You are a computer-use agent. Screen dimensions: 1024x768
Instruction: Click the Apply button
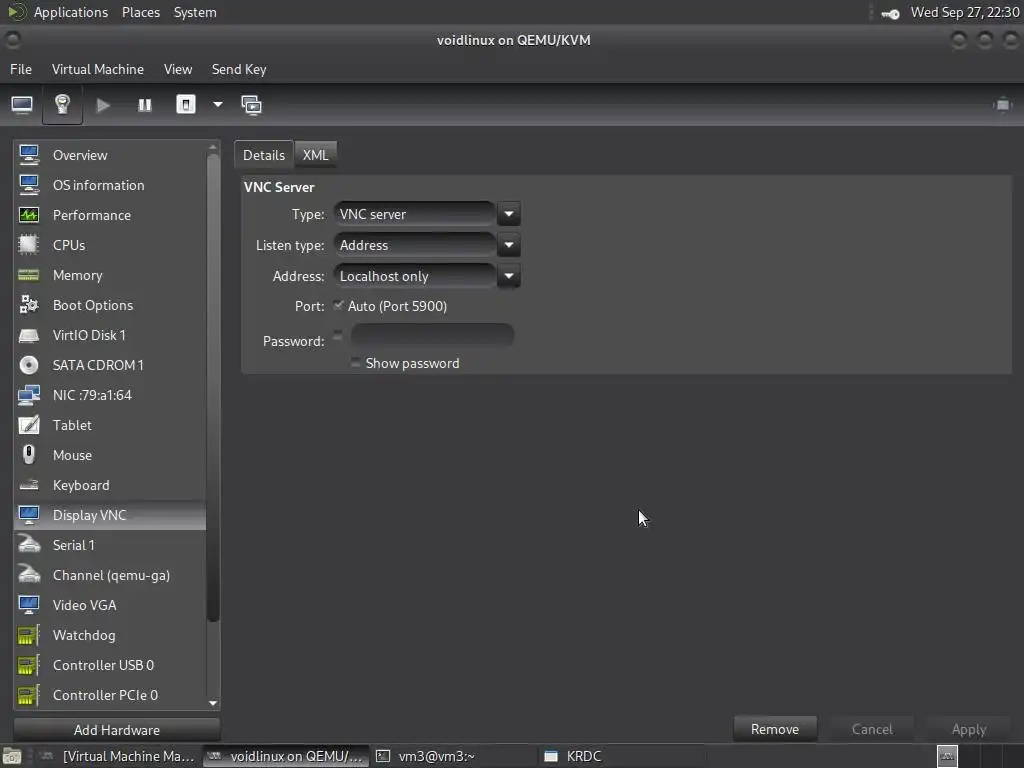click(968, 729)
